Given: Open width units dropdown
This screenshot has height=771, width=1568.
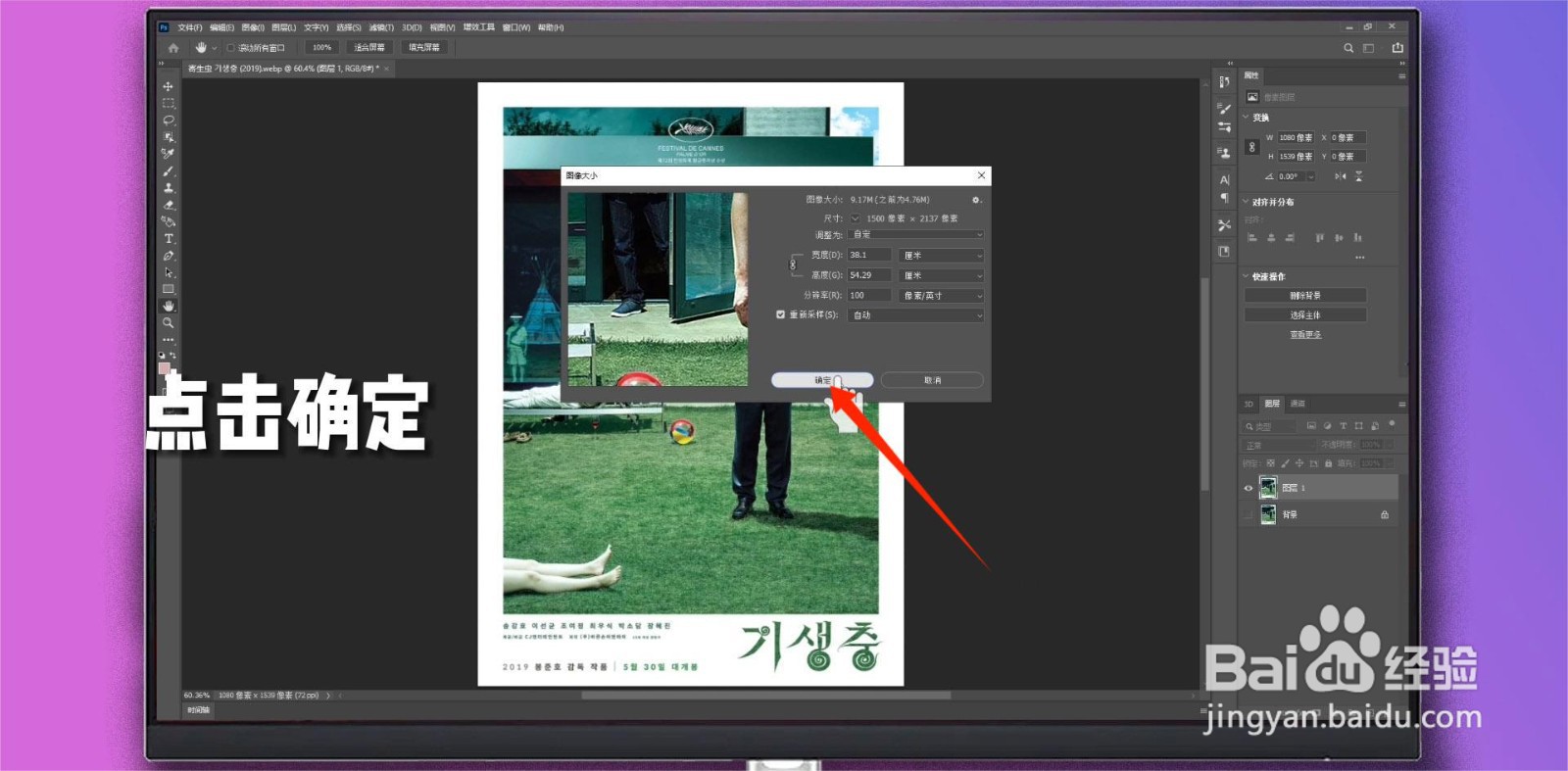Looking at the screenshot, I should click(941, 255).
